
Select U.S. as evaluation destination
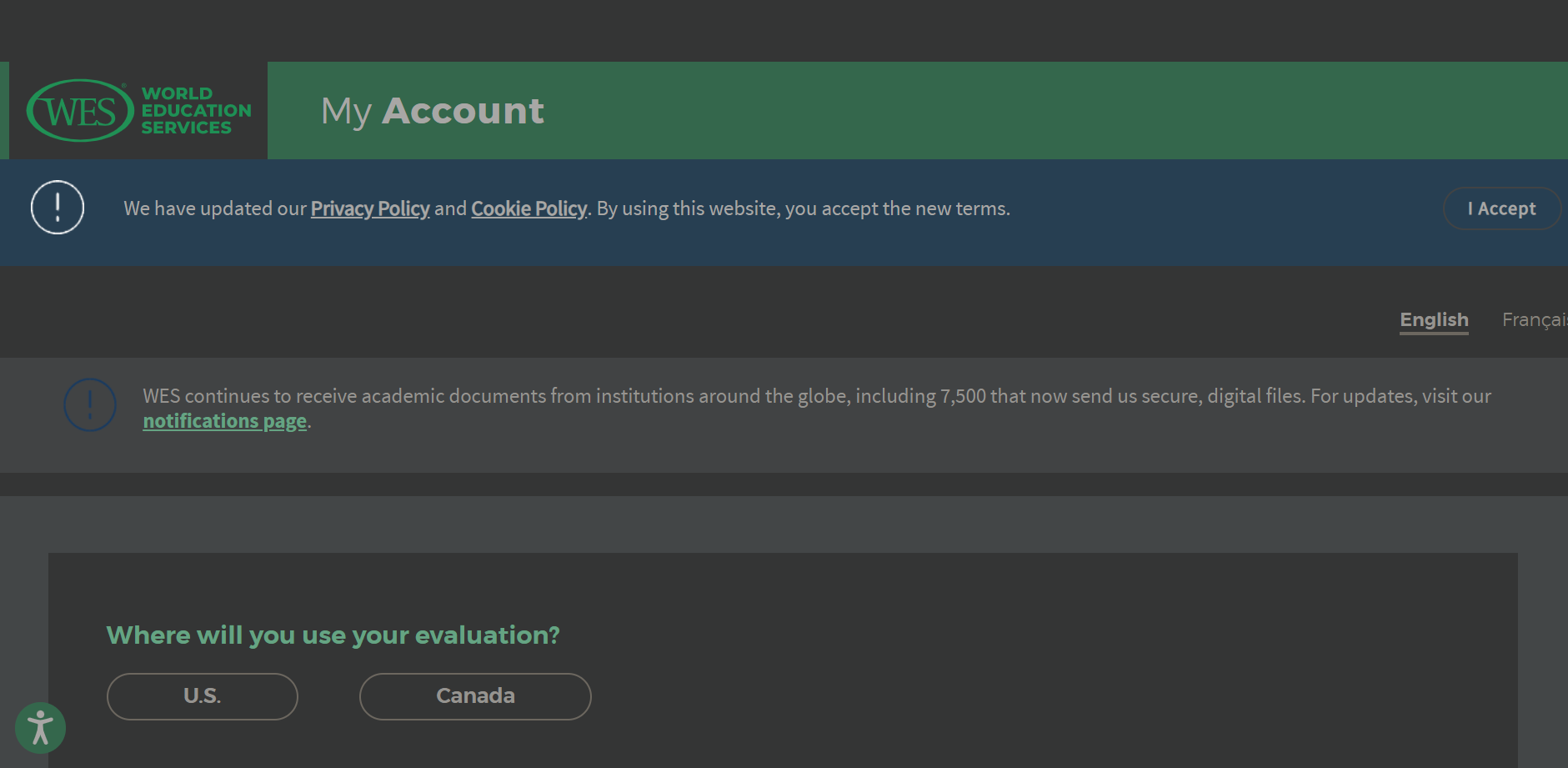203,696
